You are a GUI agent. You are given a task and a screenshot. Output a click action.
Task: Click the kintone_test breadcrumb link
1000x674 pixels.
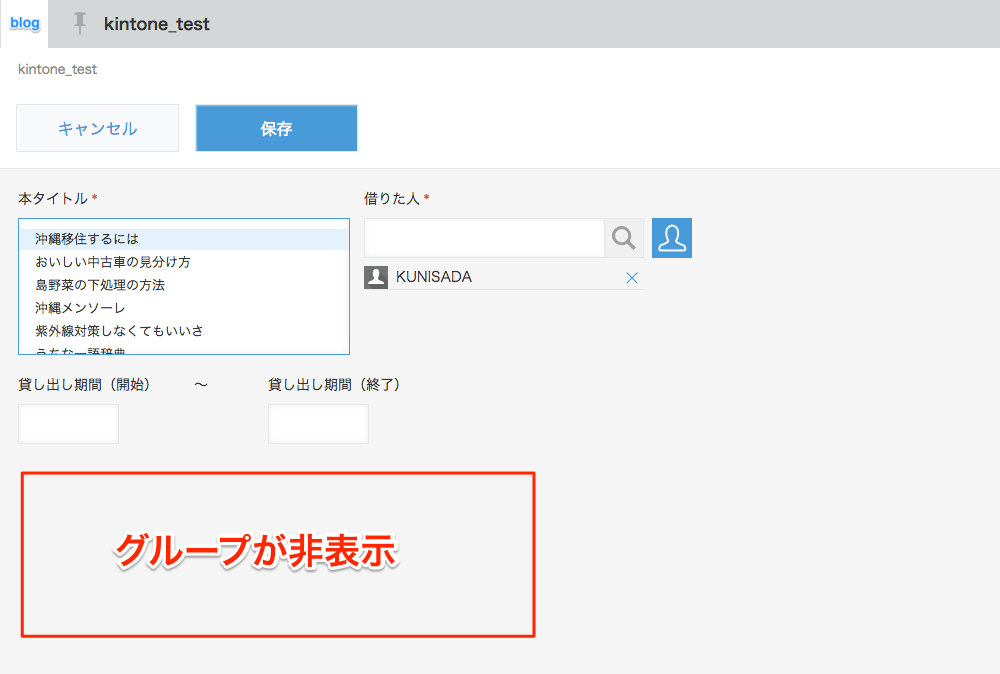[x=55, y=69]
